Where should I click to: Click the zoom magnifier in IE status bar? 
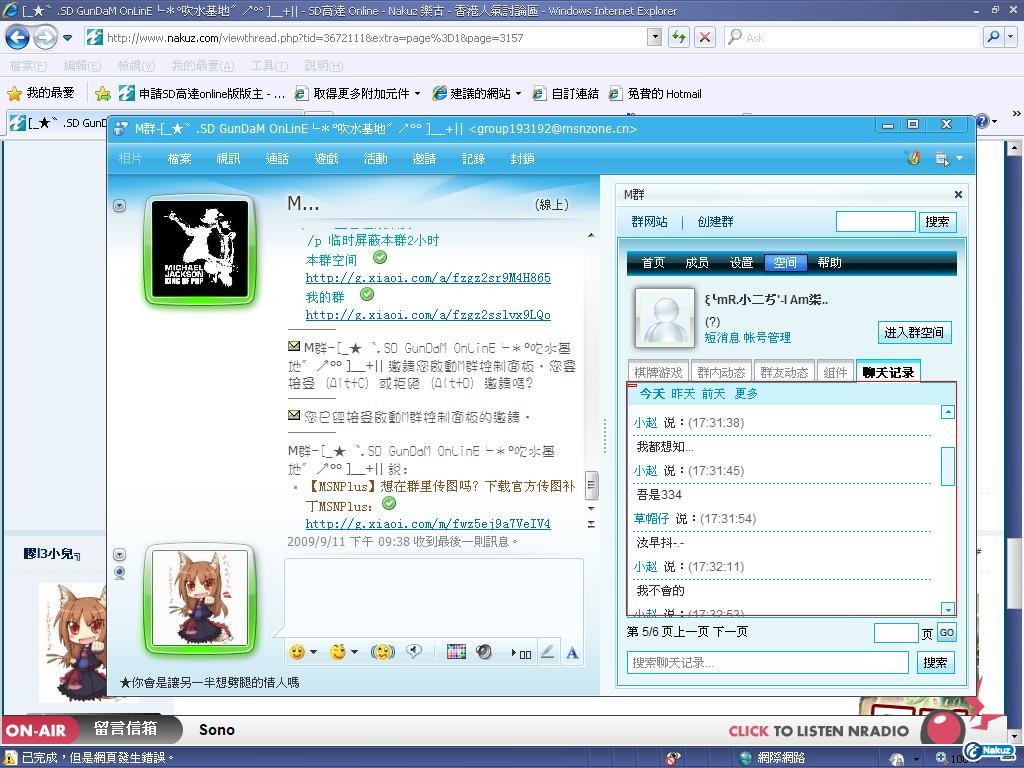point(941,758)
